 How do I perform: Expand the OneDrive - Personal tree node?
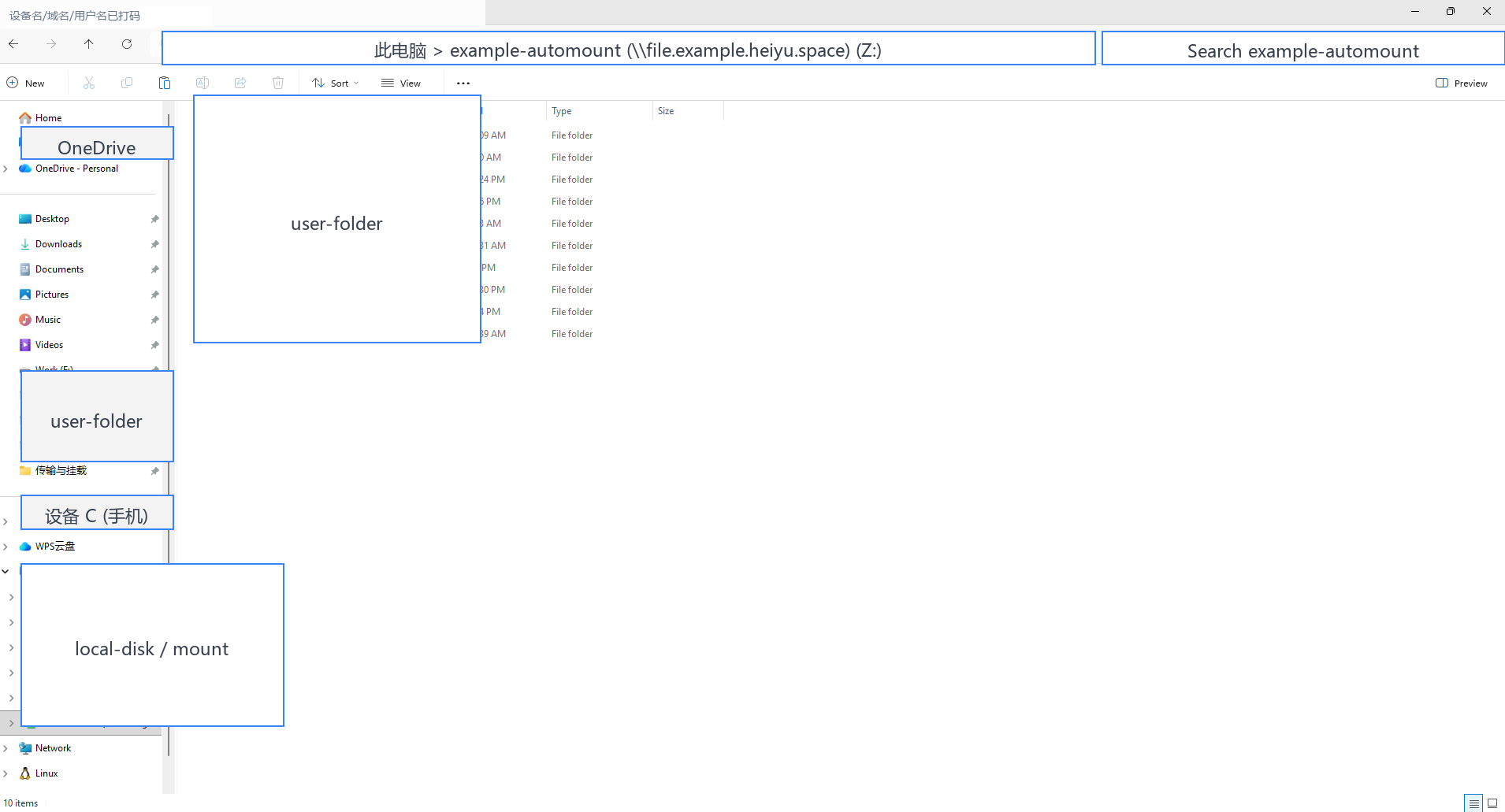(6, 169)
